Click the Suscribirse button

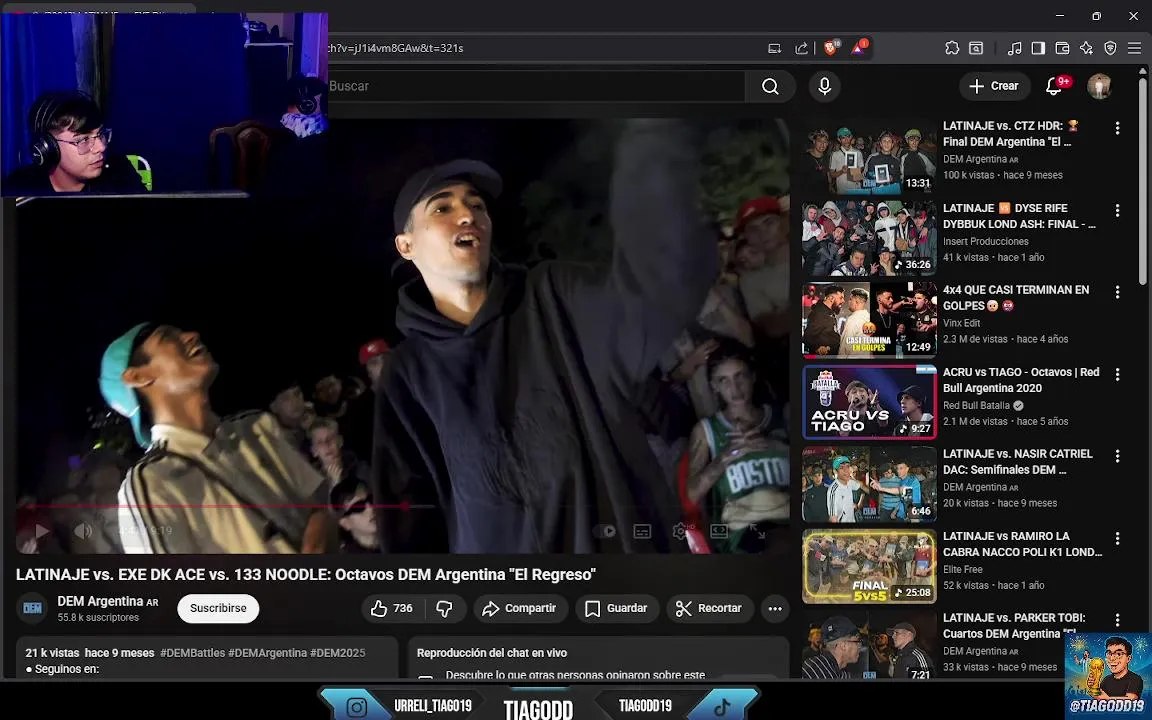pyautogui.click(x=218, y=608)
